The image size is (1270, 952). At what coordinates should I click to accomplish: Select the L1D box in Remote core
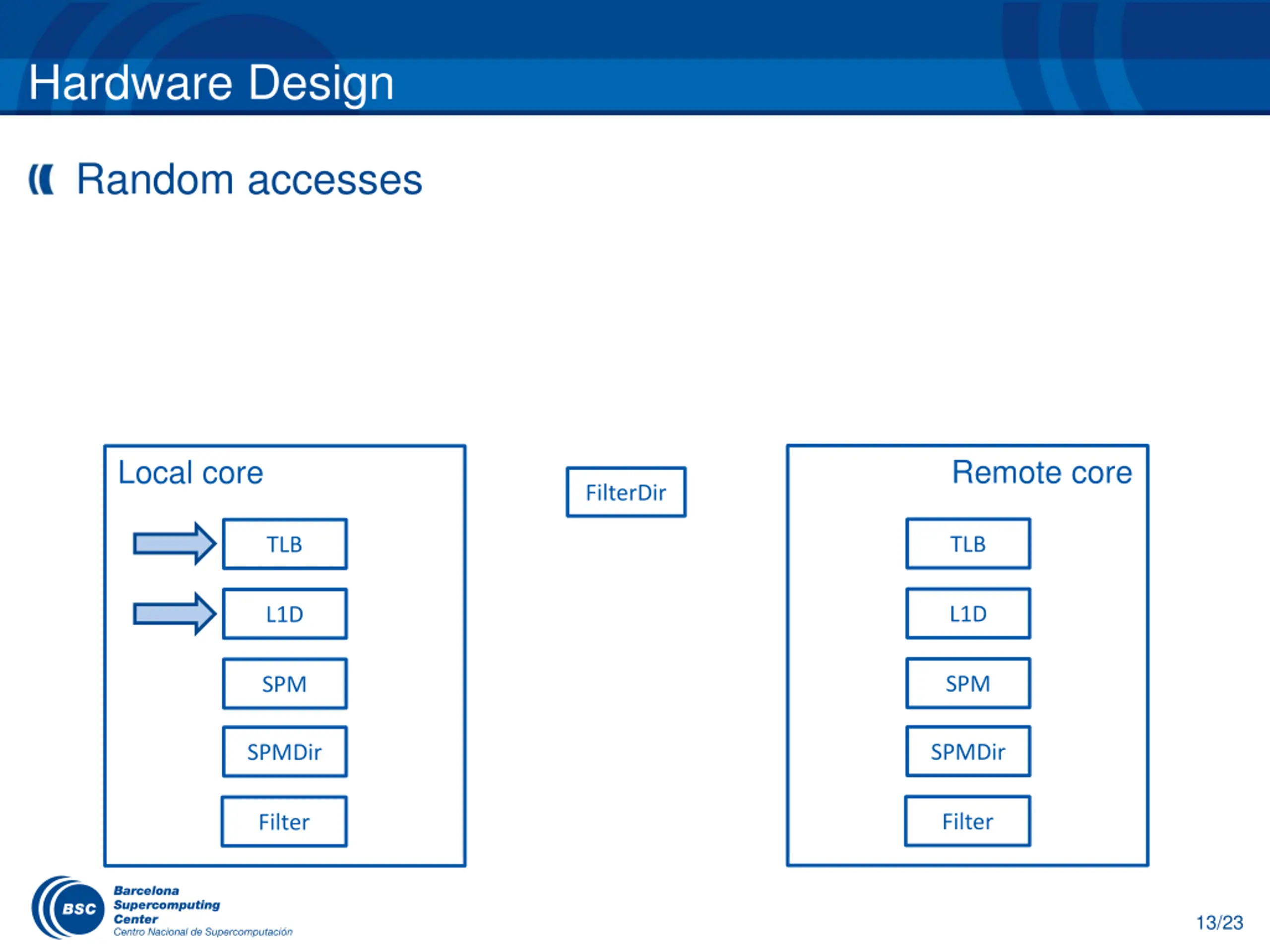pyautogui.click(x=968, y=613)
